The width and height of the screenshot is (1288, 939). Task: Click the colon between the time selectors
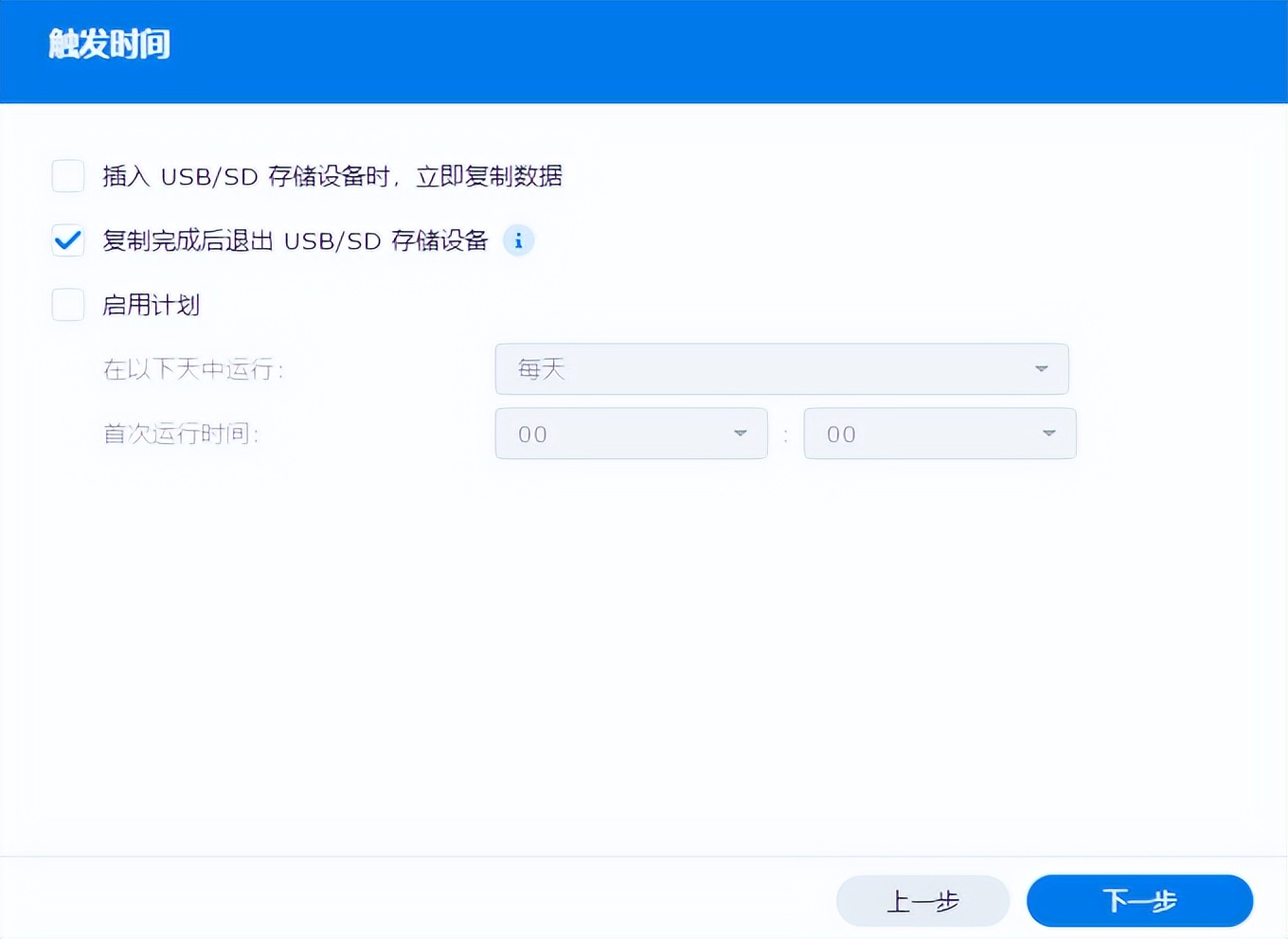[x=786, y=434]
